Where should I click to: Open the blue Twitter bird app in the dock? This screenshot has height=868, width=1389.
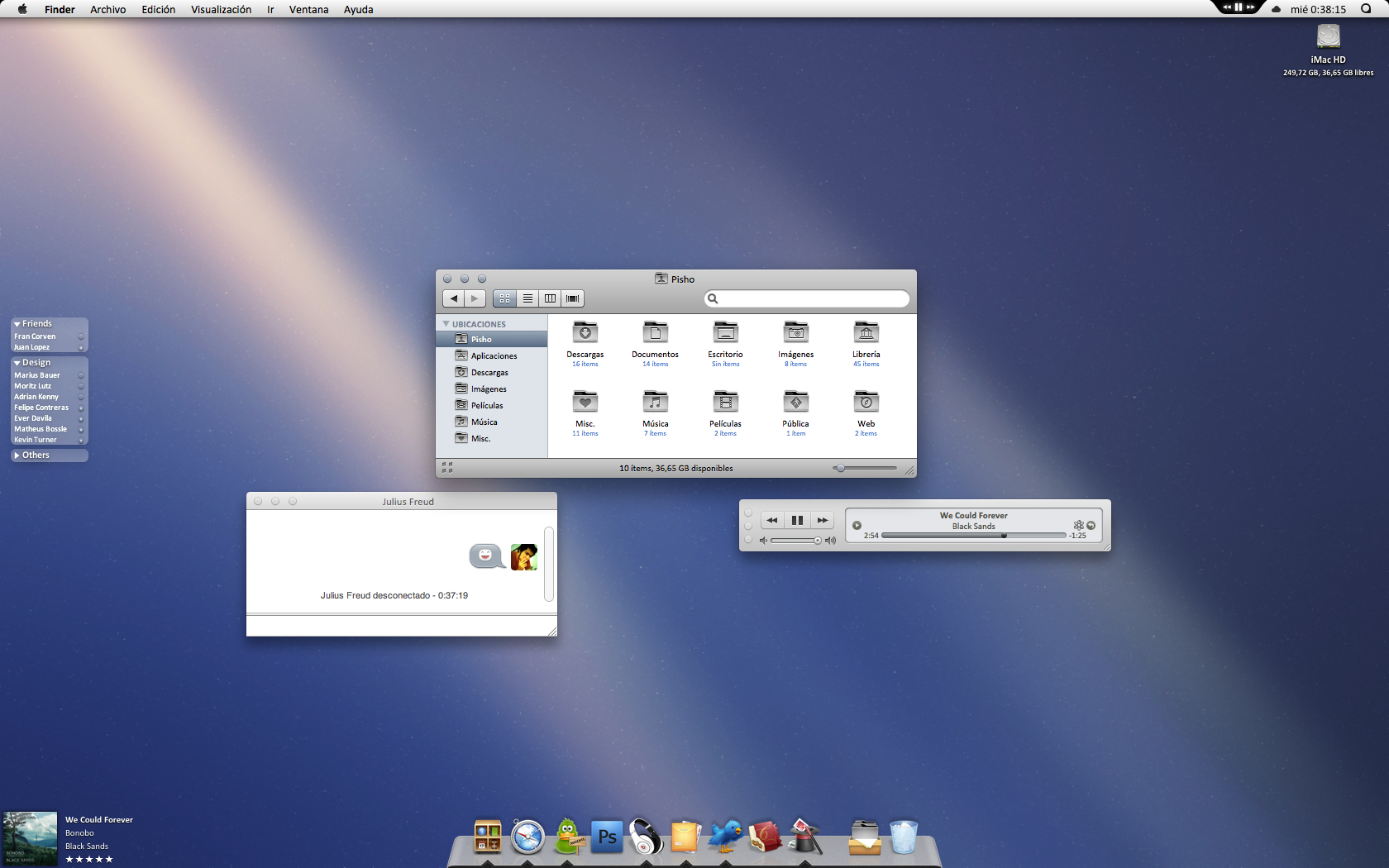tap(725, 836)
